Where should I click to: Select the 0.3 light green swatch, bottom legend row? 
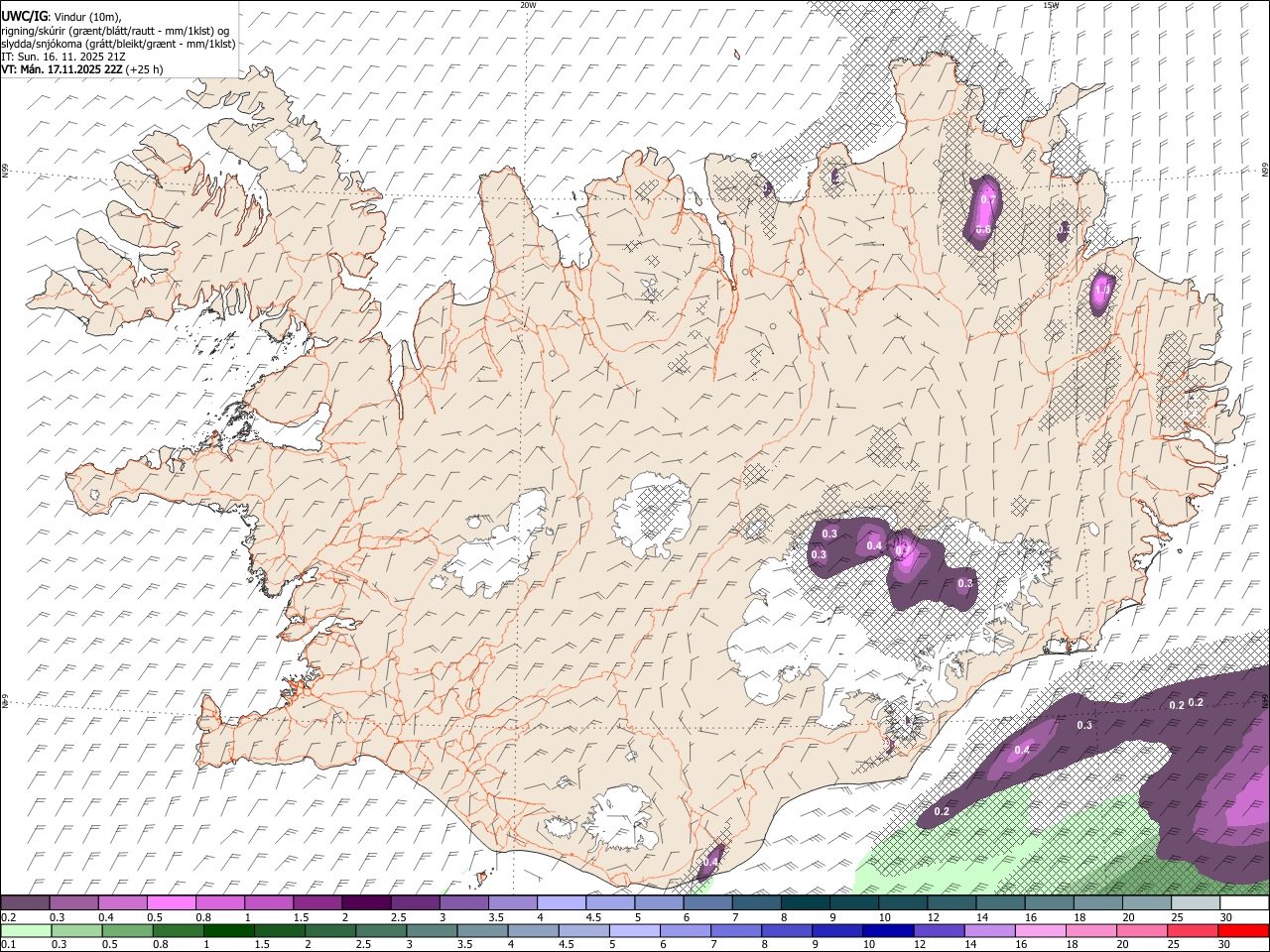(x=76, y=930)
